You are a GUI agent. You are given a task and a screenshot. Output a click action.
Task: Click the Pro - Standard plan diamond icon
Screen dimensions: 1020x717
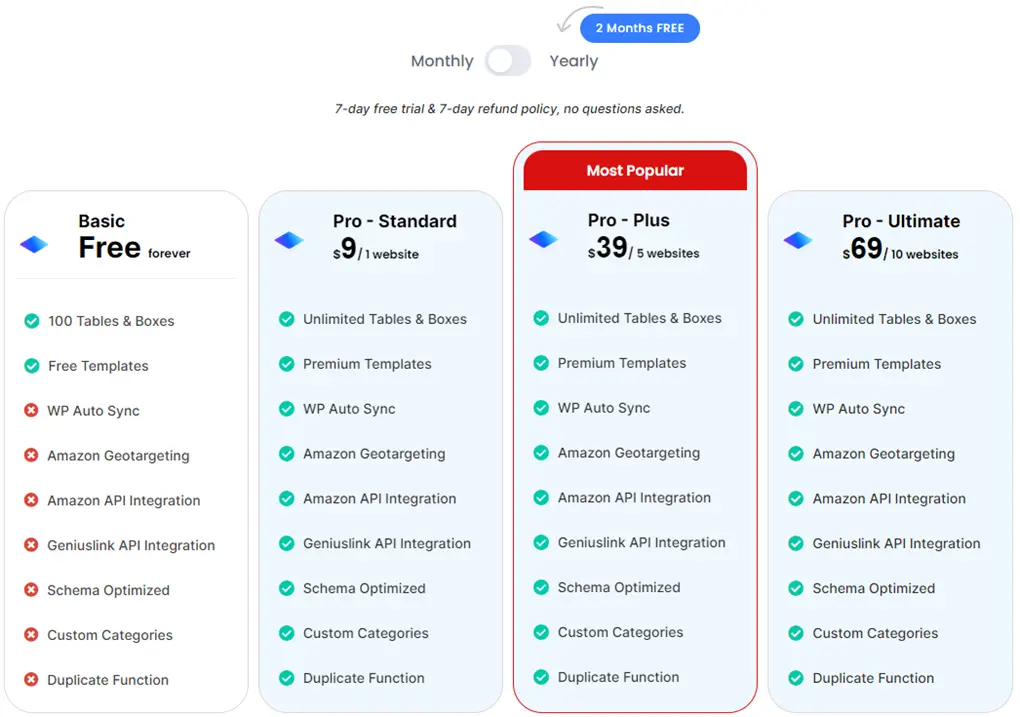[x=288, y=239]
